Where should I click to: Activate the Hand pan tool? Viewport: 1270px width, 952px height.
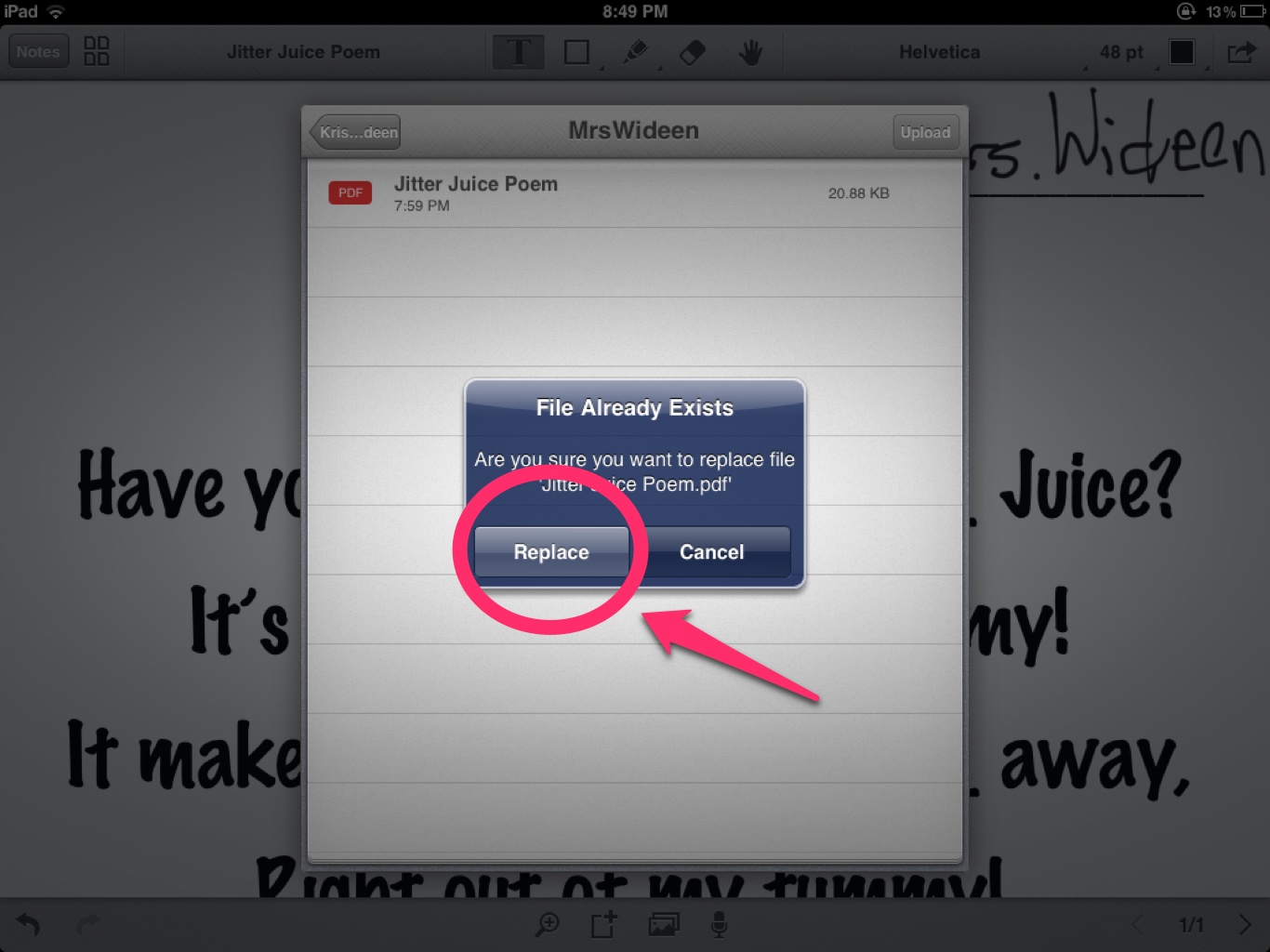click(750, 52)
